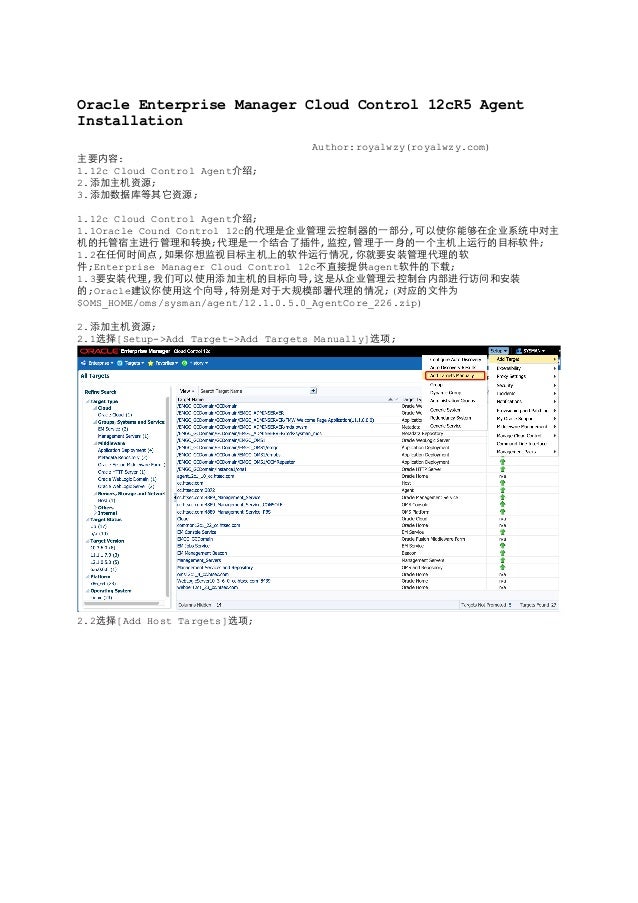Screen dimensions: 638x903
Task: Click the search go arrow button
Action: coord(313,390)
